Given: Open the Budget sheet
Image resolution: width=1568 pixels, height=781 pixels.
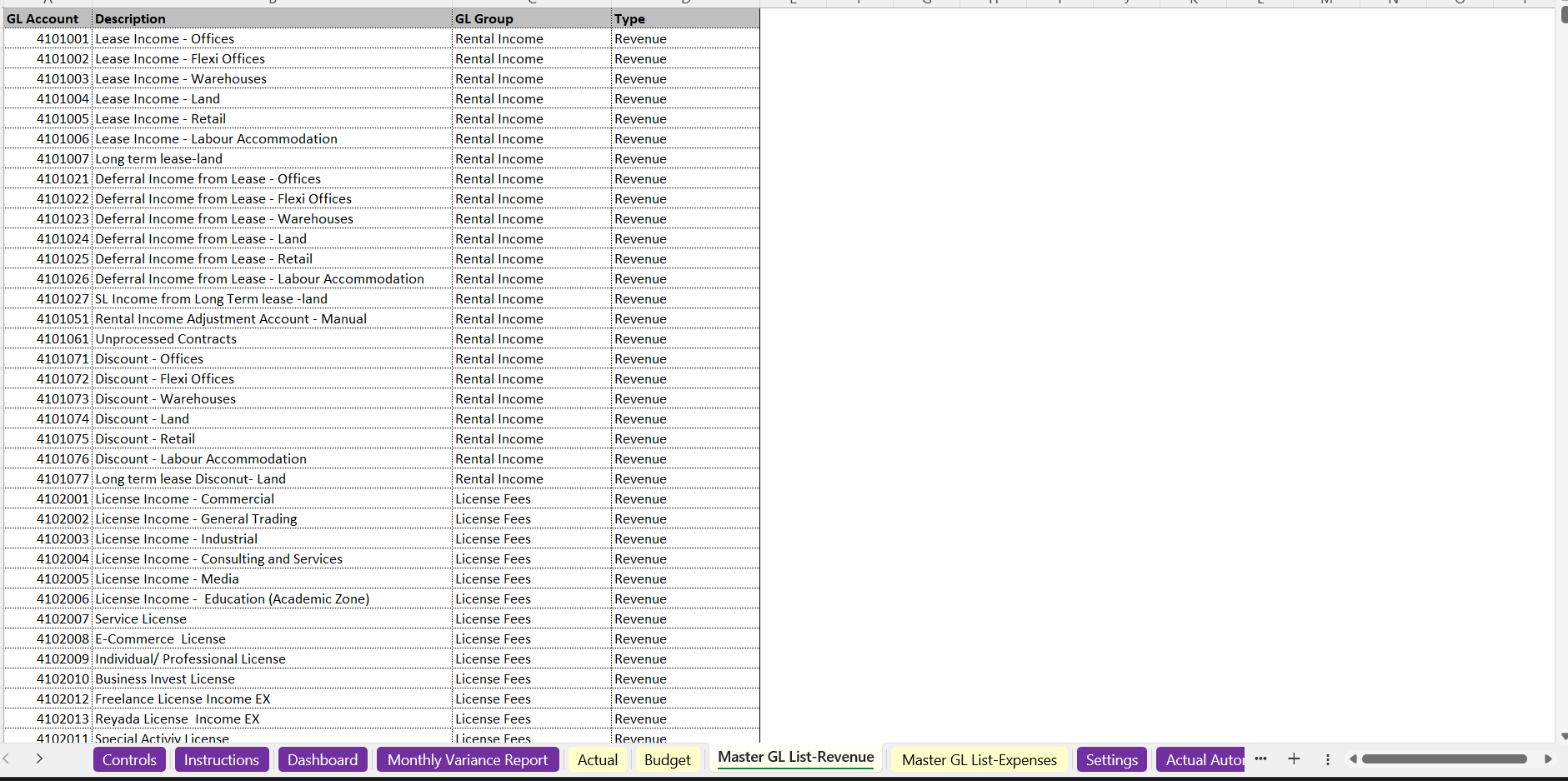Looking at the screenshot, I should pyautogui.click(x=668, y=759).
